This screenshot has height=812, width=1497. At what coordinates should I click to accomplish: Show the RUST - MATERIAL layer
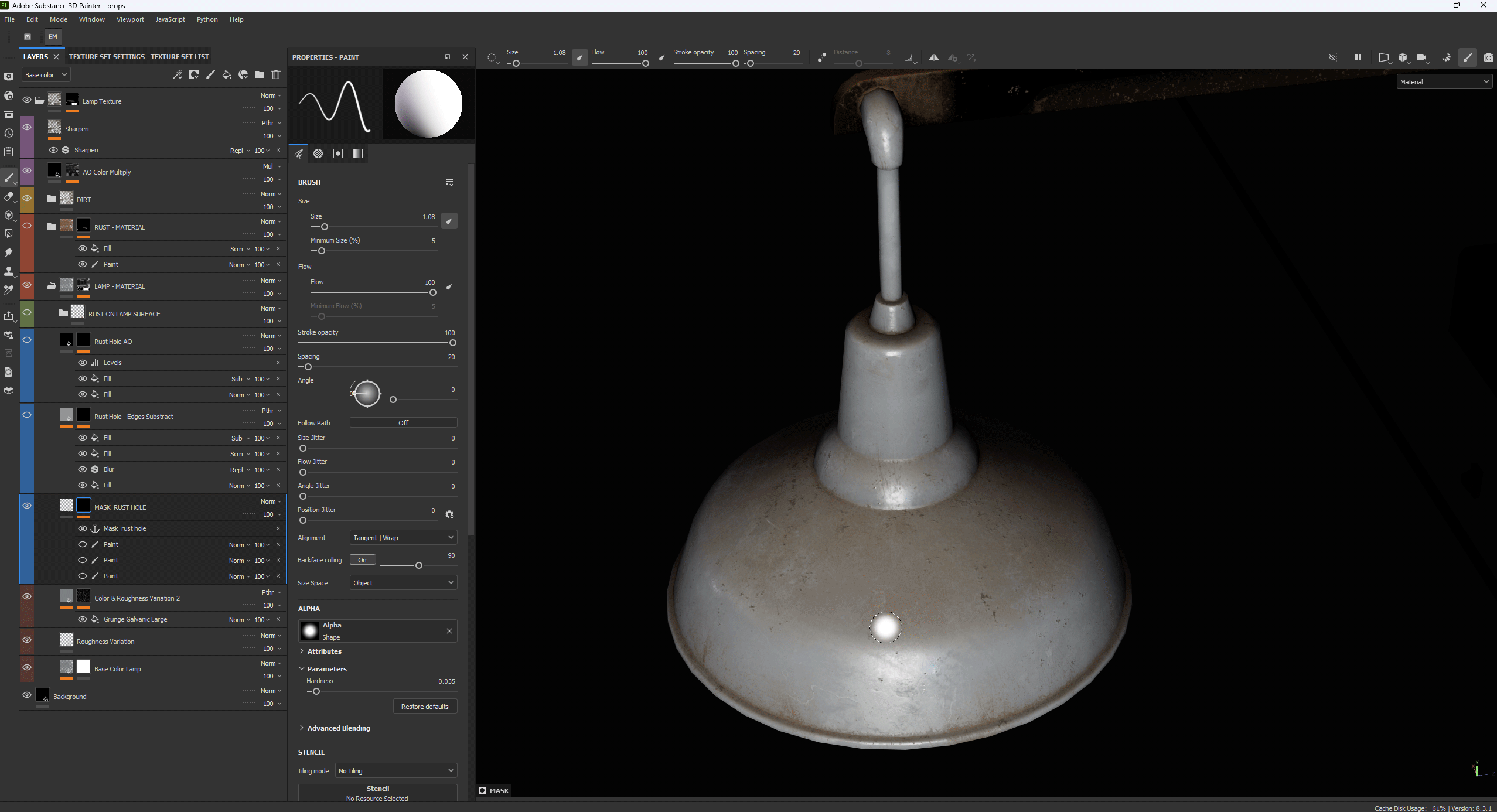point(27,226)
